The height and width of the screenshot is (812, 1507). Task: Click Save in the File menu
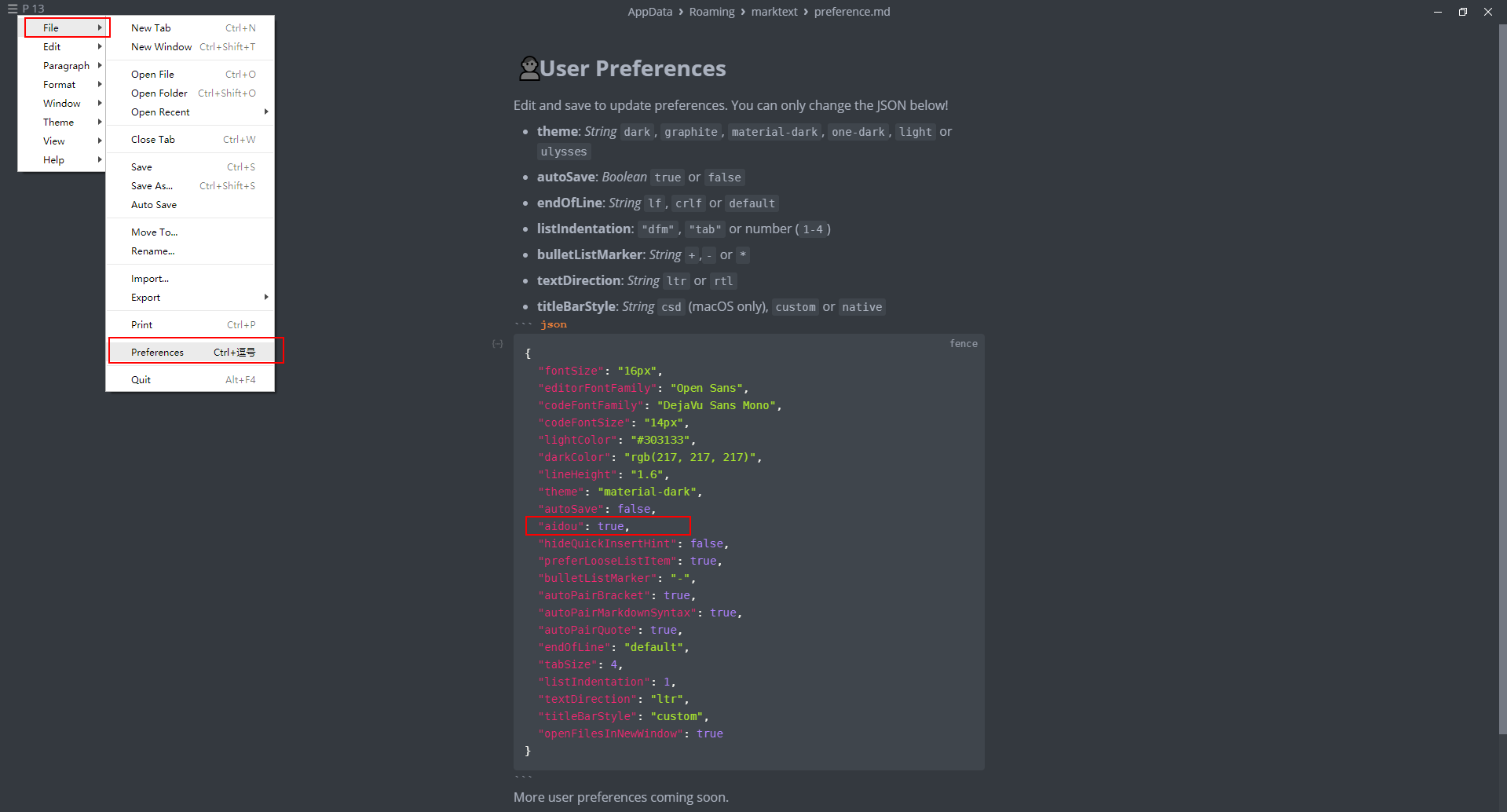190,166
